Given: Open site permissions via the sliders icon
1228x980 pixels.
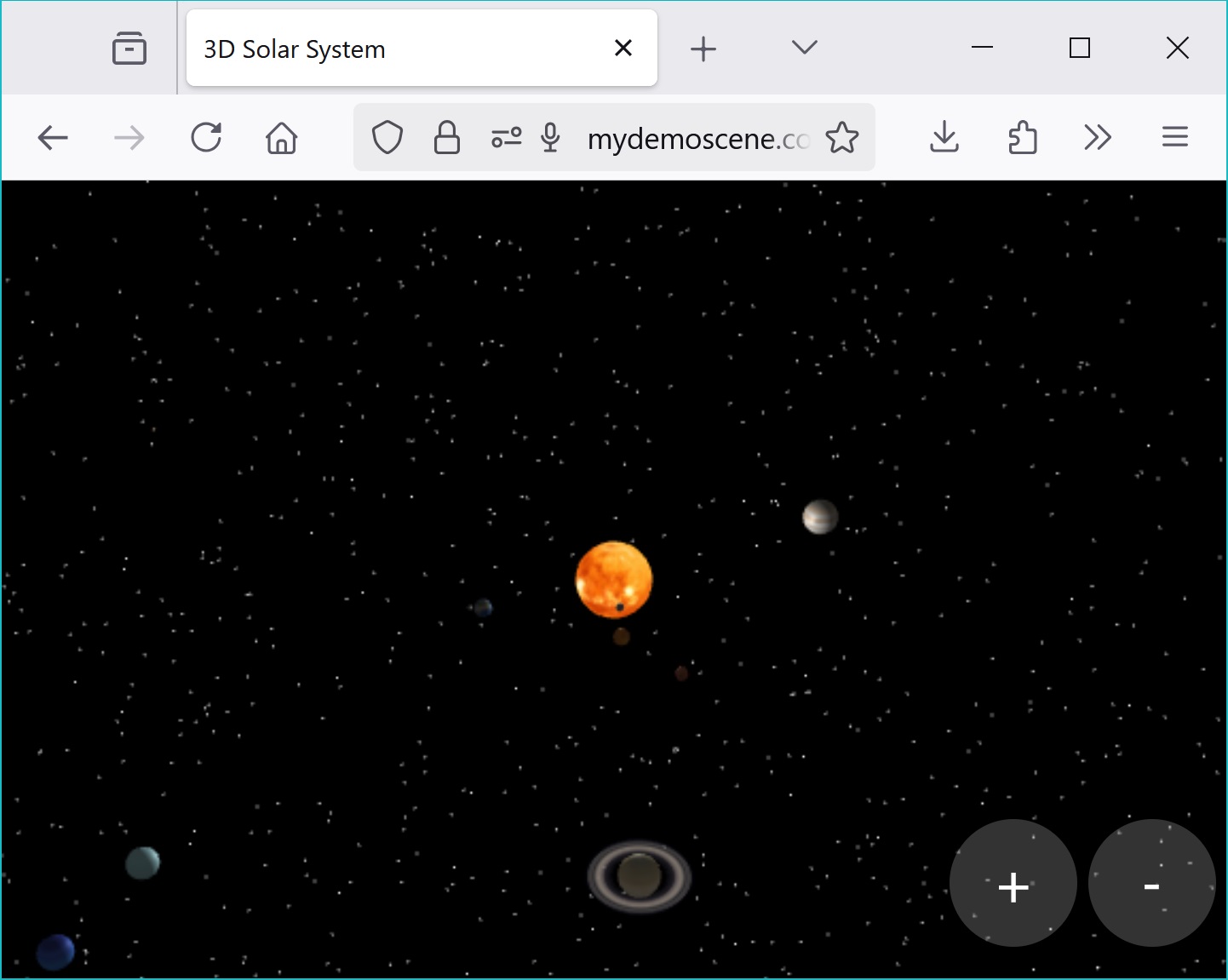Looking at the screenshot, I should click(x=507, y=137).
